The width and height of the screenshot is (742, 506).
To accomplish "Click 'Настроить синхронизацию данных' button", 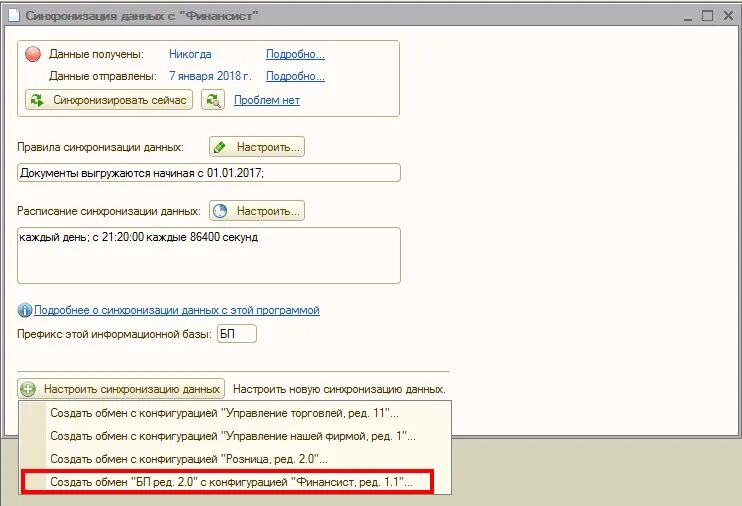I will tap(121, 389).
